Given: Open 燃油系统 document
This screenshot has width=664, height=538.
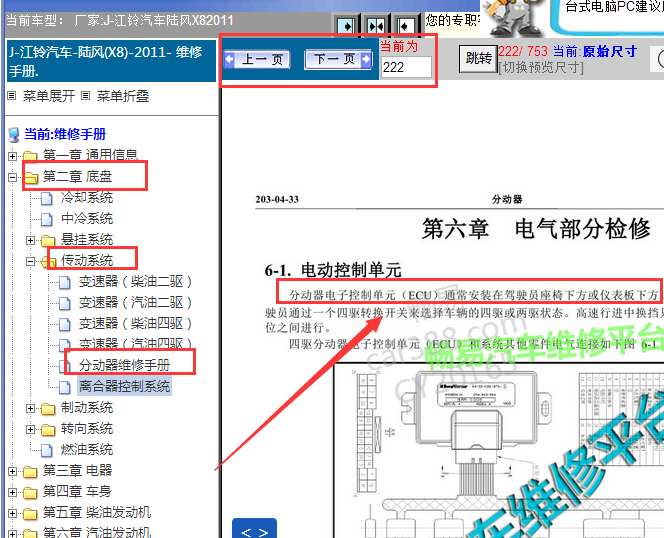Looking at the screenshot, I should coord(87,449).
